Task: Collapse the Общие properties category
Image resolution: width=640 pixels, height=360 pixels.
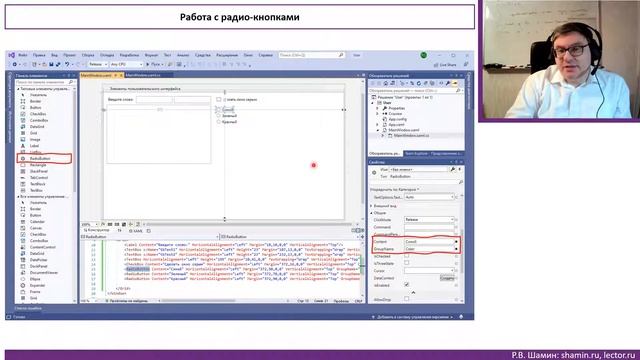Action: 371,213
